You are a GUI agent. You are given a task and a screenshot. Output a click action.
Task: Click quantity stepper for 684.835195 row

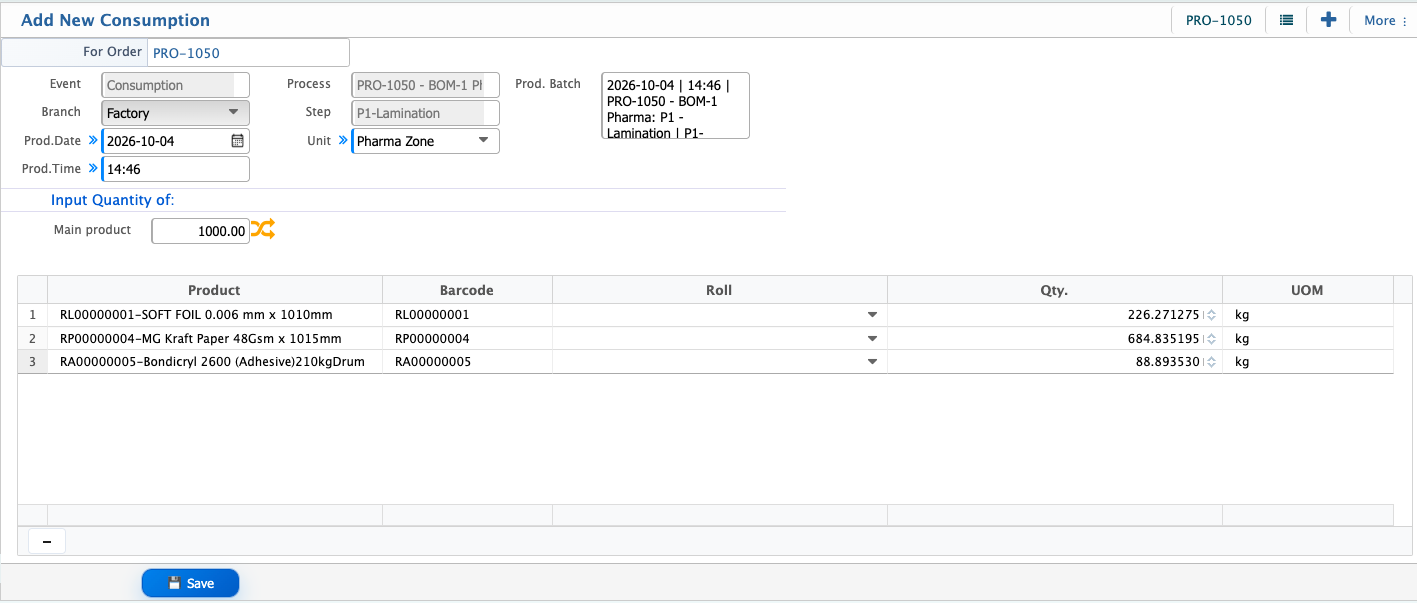click(1211, 338)
